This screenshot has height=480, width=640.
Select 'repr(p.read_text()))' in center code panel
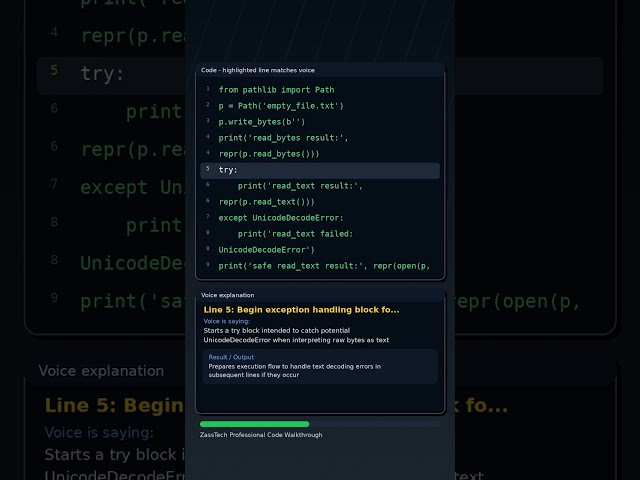[267, 202]
